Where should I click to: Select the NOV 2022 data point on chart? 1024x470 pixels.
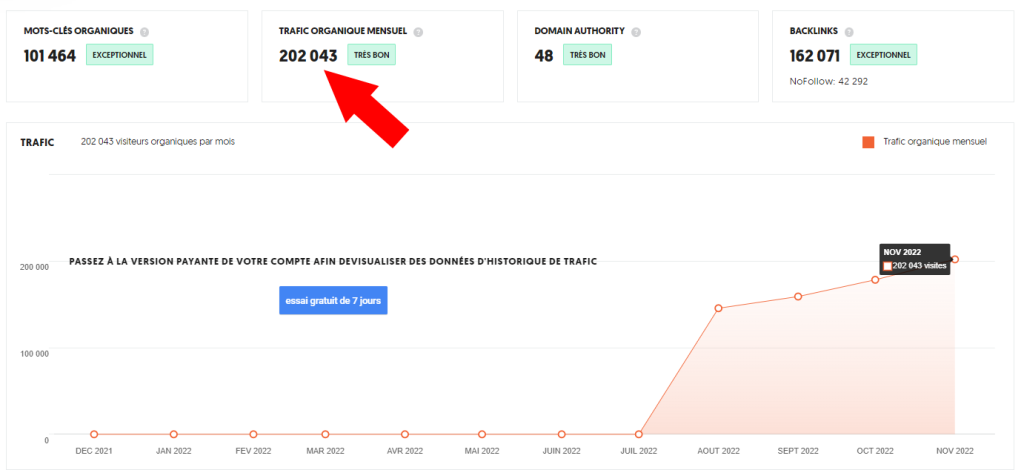click(955, 259)
